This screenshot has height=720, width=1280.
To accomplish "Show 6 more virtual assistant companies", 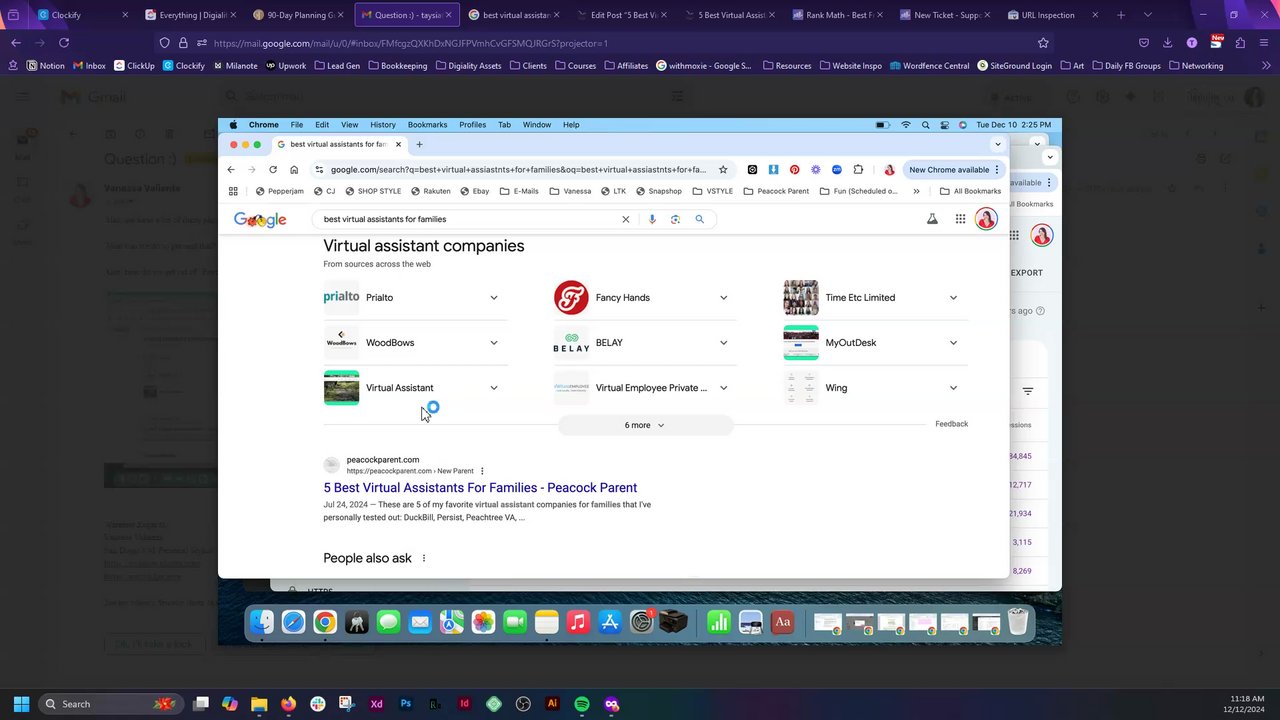I will pyautogui.click(x=645, y=425).
